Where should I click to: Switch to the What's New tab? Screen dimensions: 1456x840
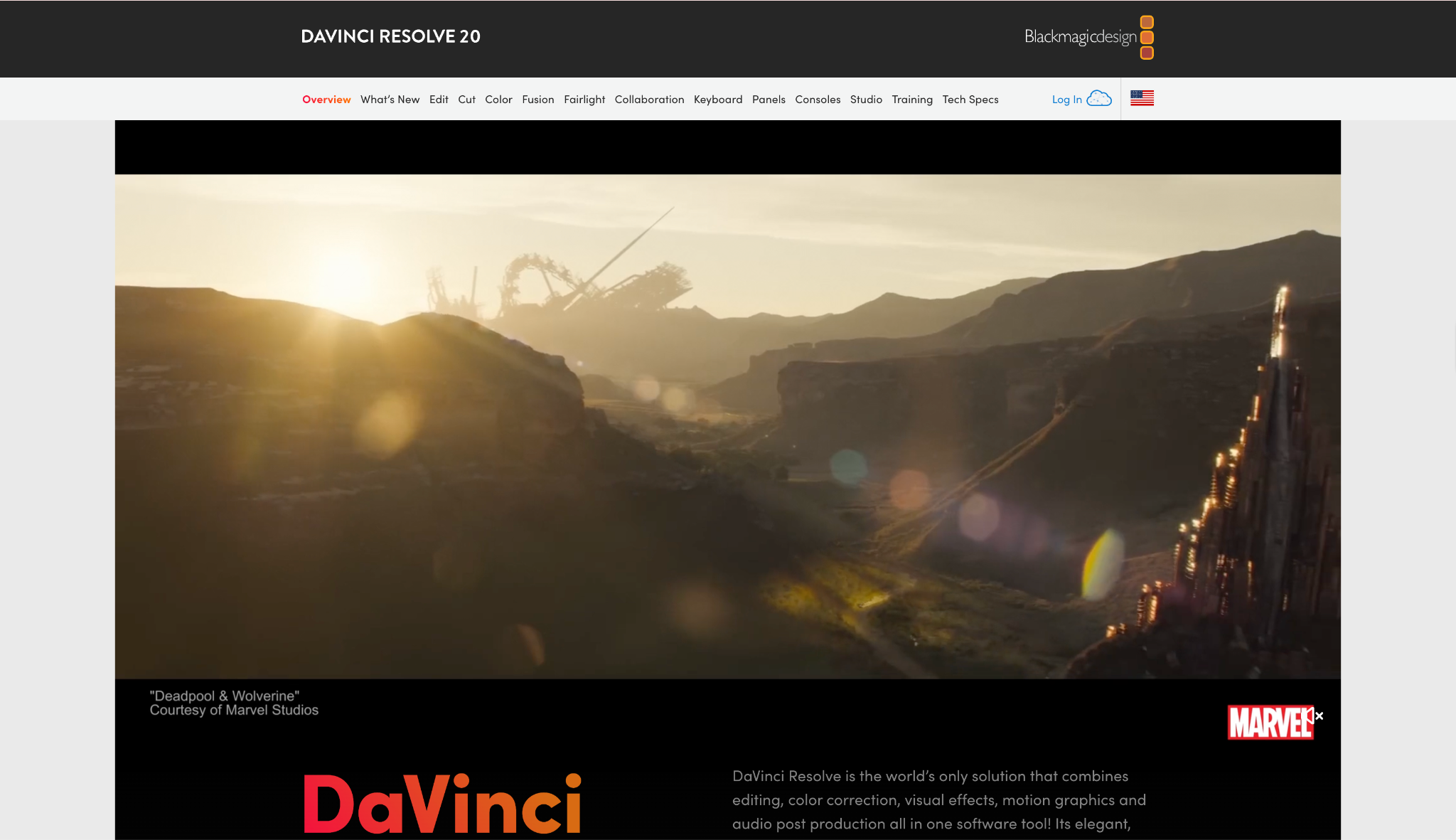click(x=390, y=99)
